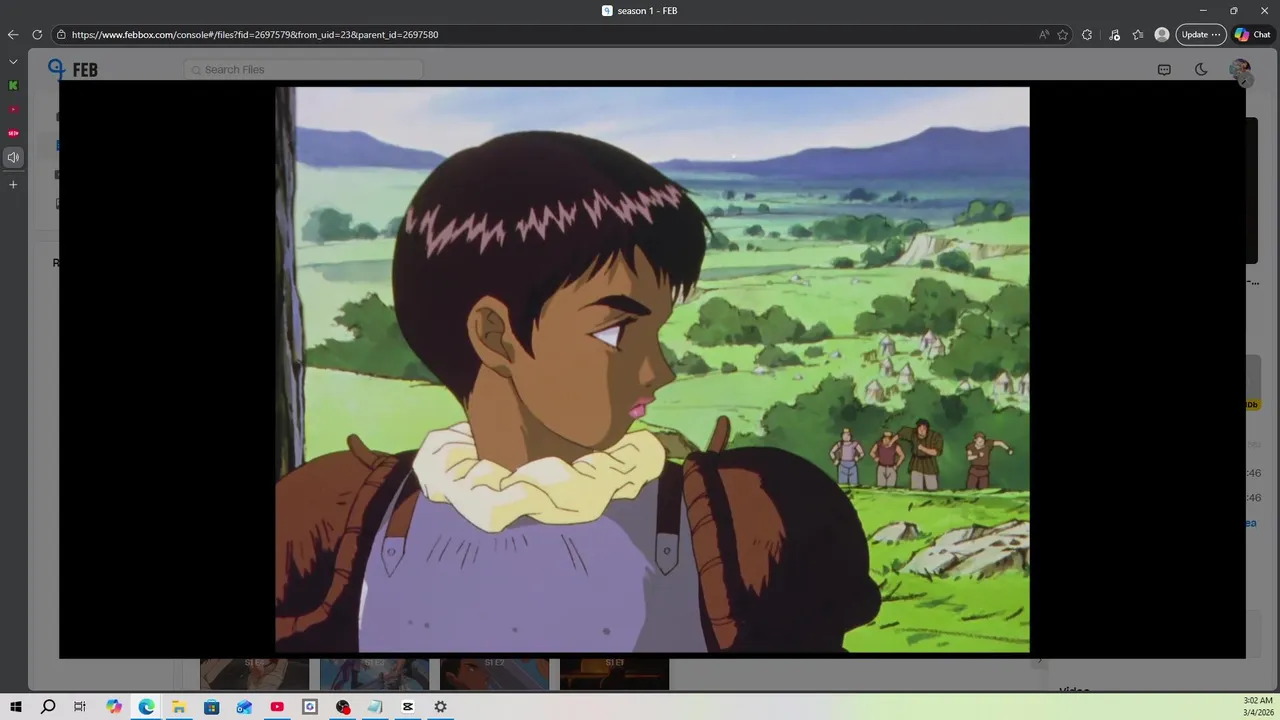Add a new tab with the plus icon
Screen dimensions: 1280x720
(x=13, y=184)
